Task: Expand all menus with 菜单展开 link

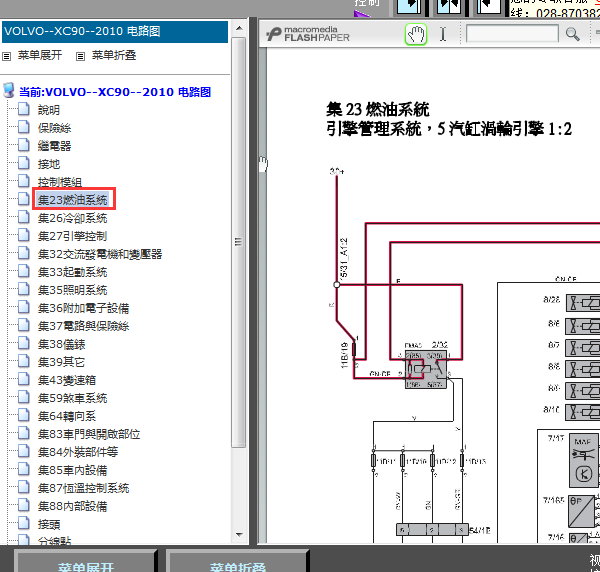Action: pyautogui.click(x=40, y=55)
